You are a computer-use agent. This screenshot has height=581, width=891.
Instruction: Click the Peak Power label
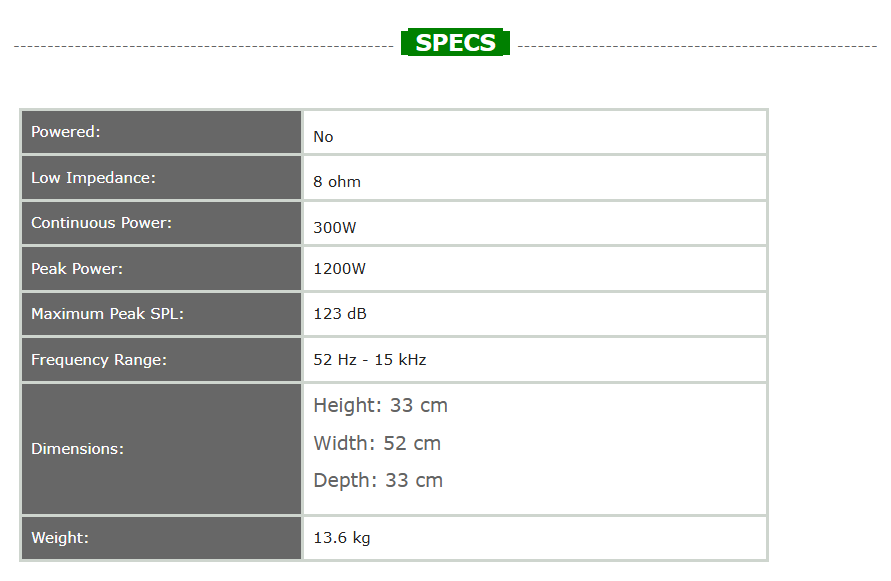click(x=77, y=269)
